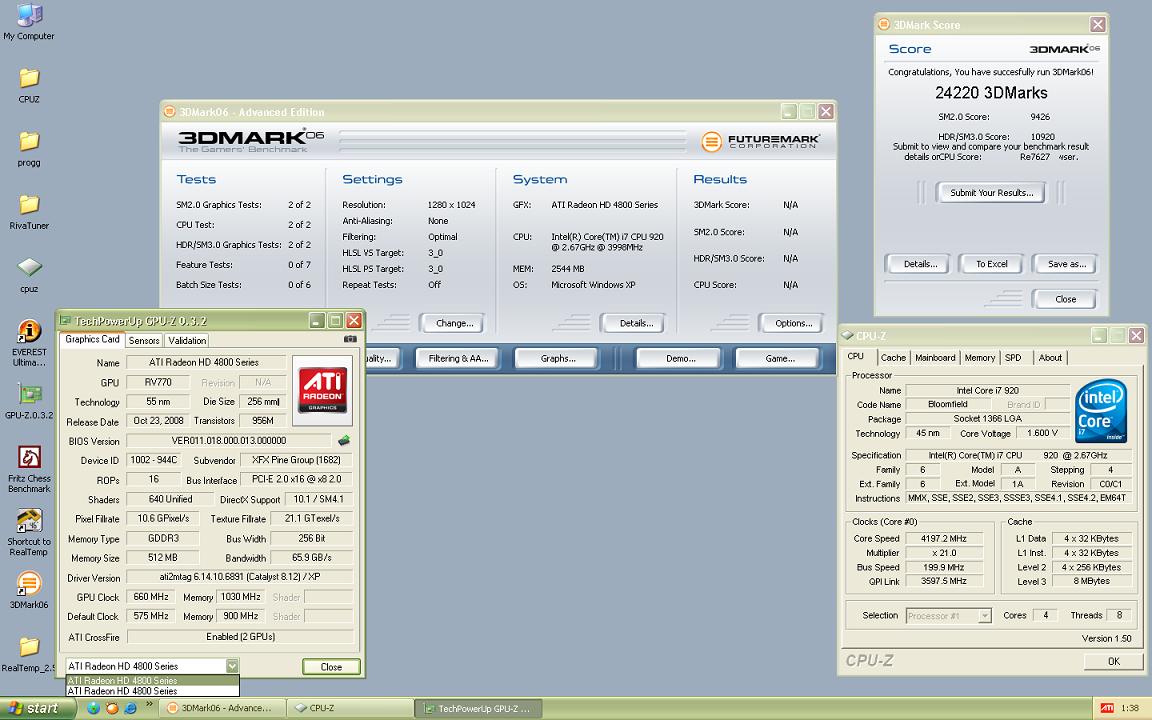
Task: Click the ATI Radeon logo in GPU-Z
Action: pyautogui.click(x=322, y=390)
